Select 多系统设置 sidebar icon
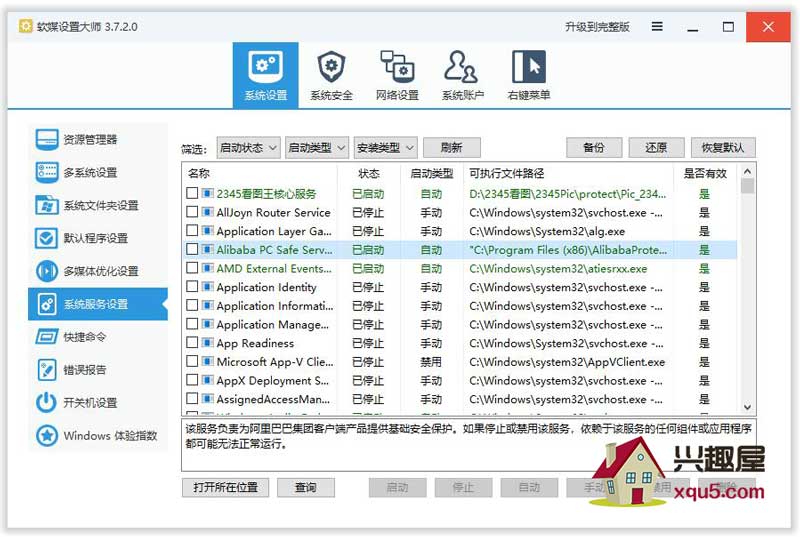Viewport: 800px width, 537px height. pyautogui.click(x=46, y=172)
